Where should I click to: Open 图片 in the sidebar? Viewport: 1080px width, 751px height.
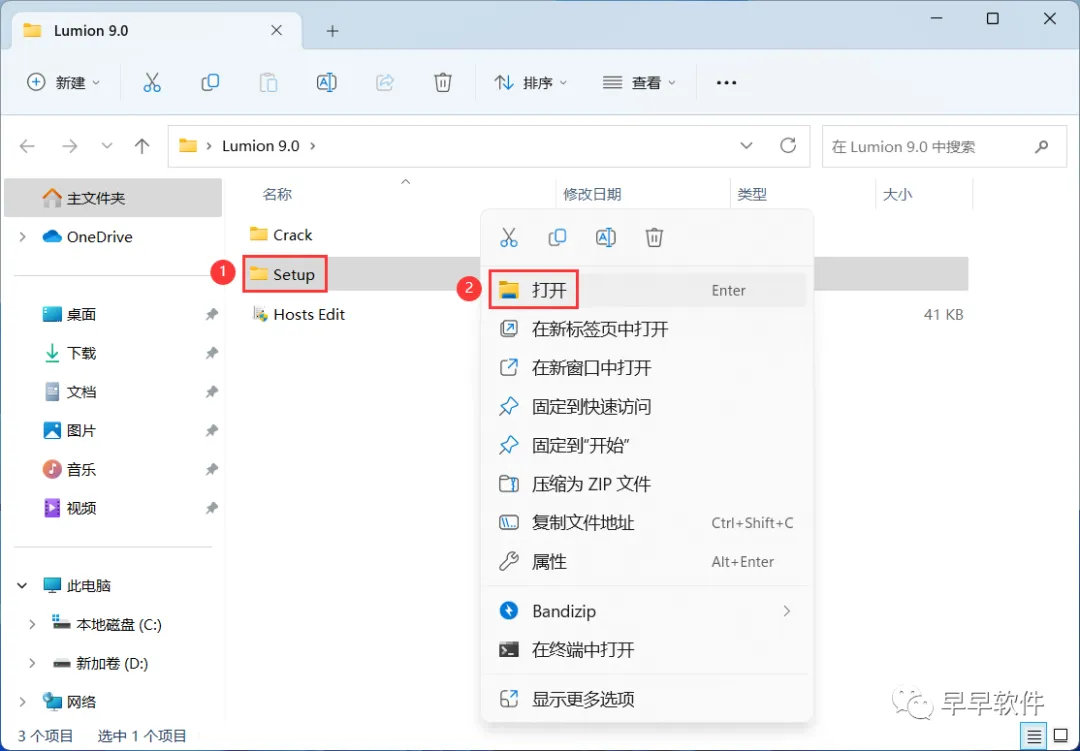81,431
